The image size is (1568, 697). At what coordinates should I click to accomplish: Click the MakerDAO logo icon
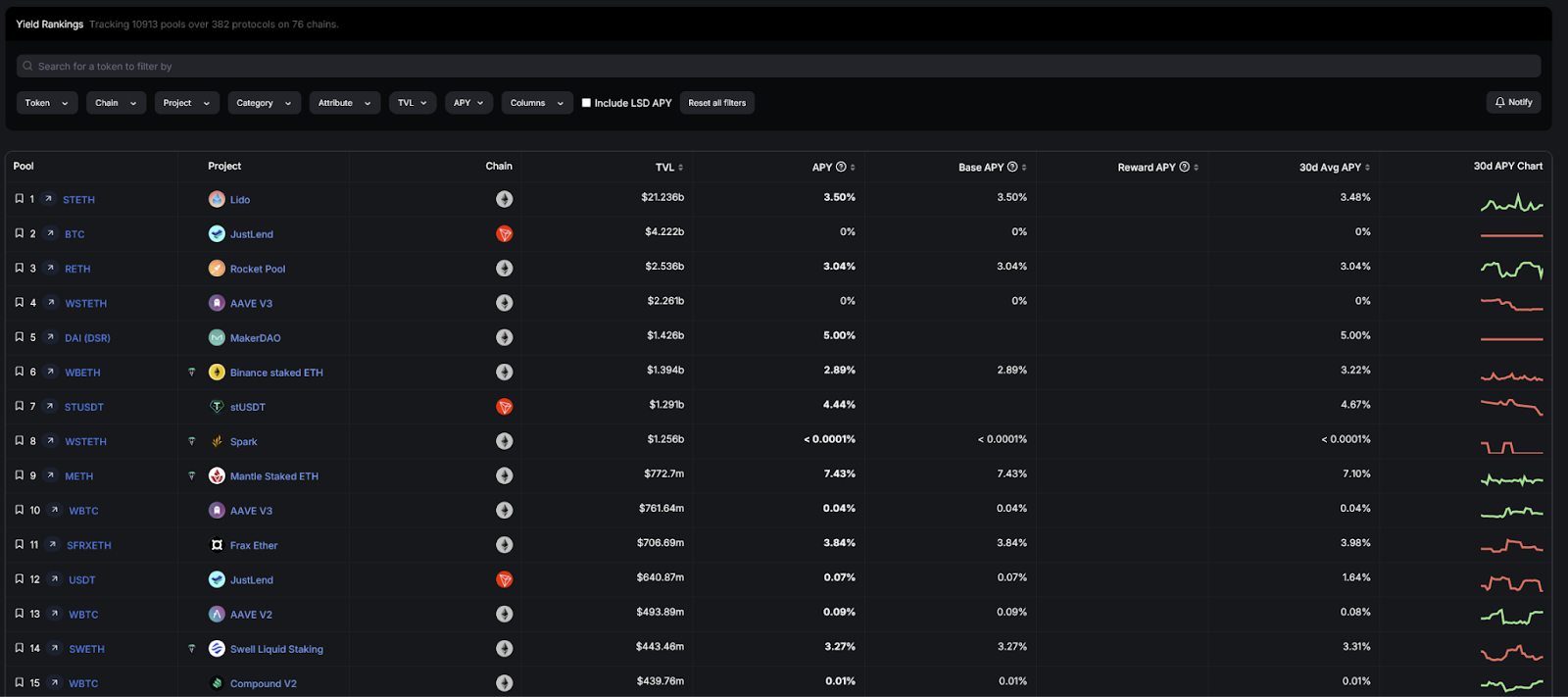pos(217,337)
